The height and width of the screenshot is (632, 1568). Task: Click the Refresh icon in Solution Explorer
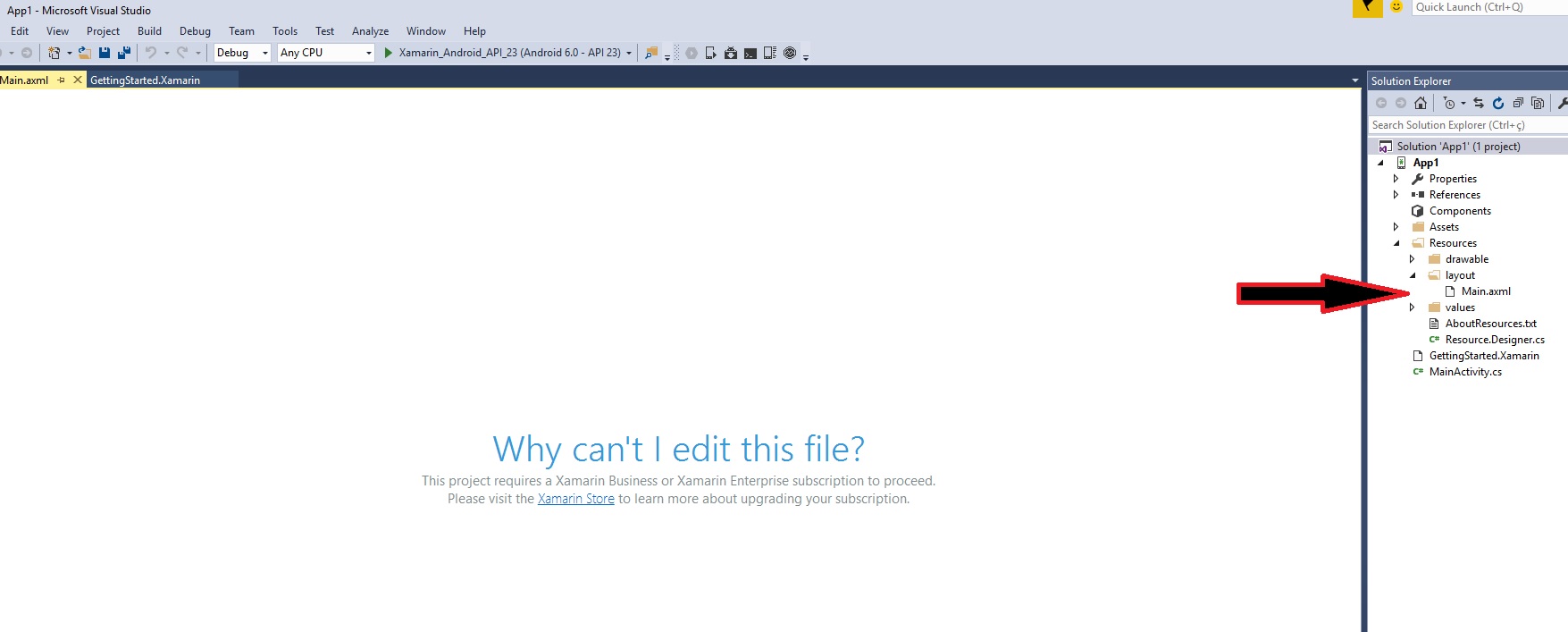tap(1498, 103)
